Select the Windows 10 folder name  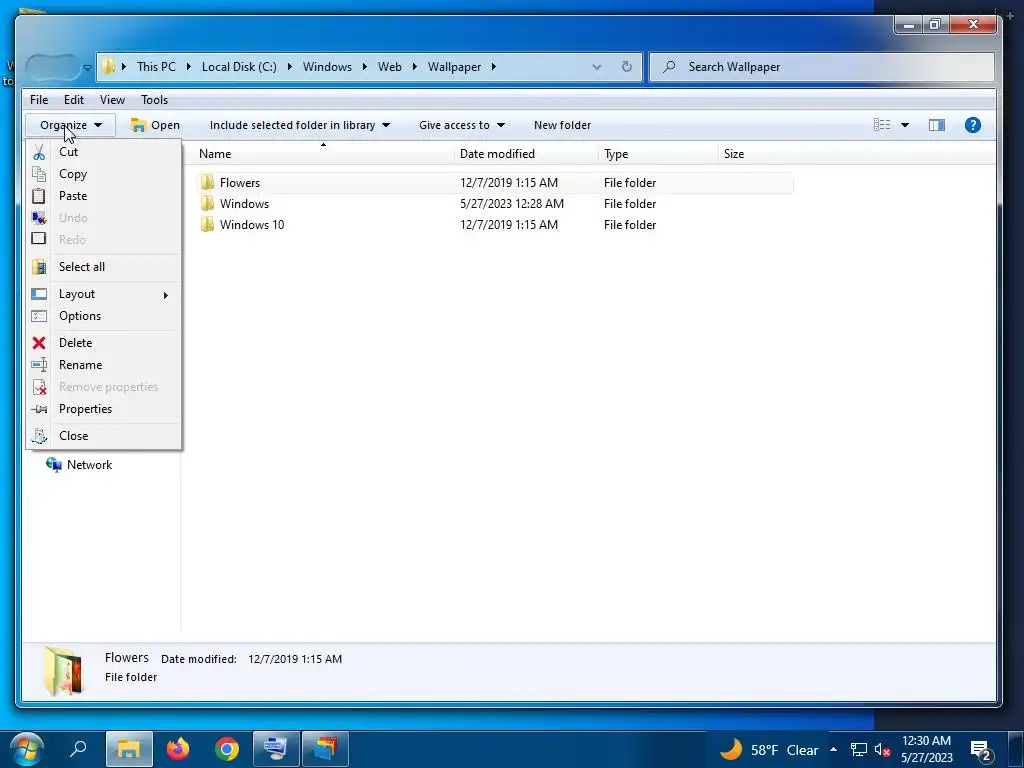(x=252, y=225)
